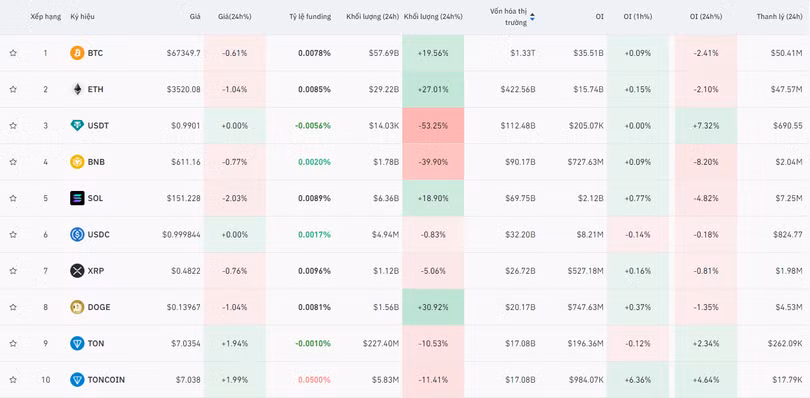Click the -53.25% volume change cell
Image resolution: width=810 pixels, height=398 pixels.
coord(433,126)
